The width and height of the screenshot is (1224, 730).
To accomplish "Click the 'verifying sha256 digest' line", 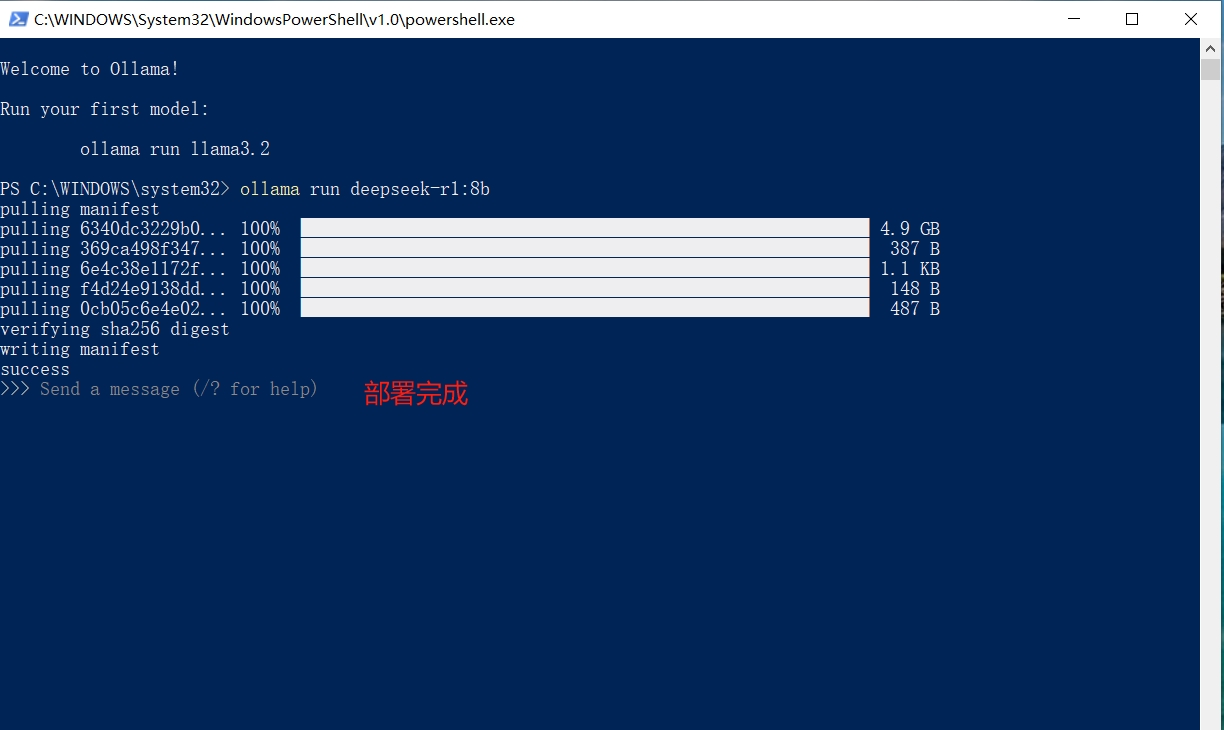I will 115,329.
